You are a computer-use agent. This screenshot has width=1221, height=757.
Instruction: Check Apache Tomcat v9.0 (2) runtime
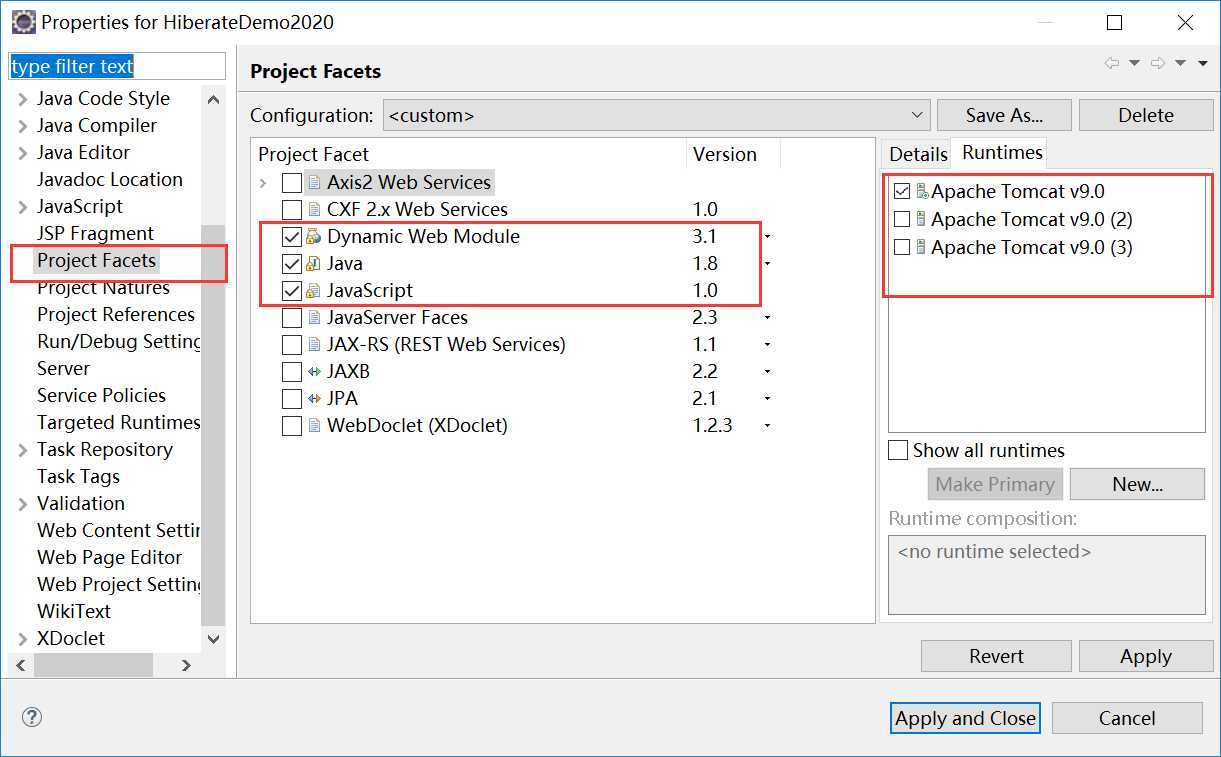(x=902, y=219)
